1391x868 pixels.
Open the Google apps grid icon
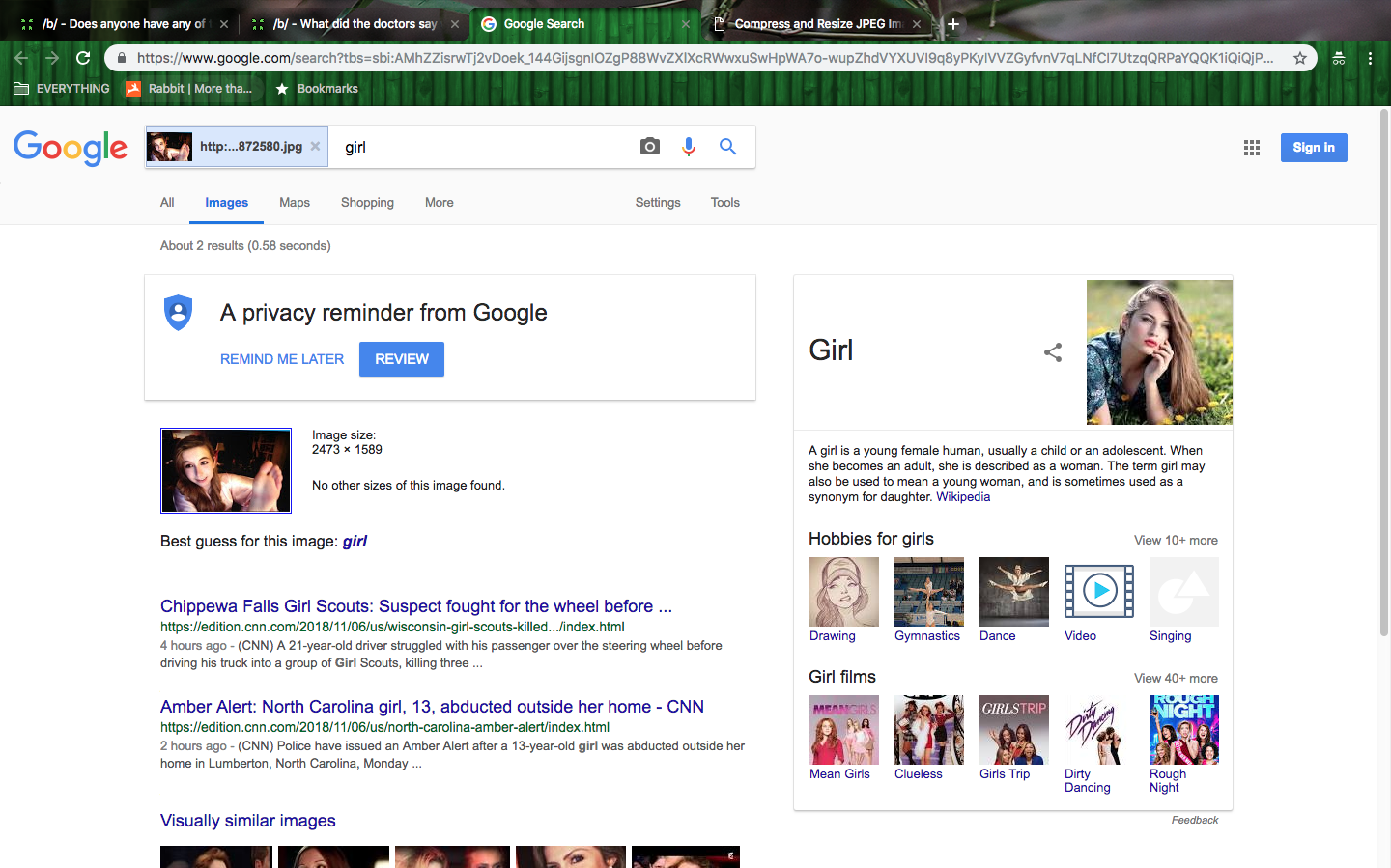[x=1252, y=148]
